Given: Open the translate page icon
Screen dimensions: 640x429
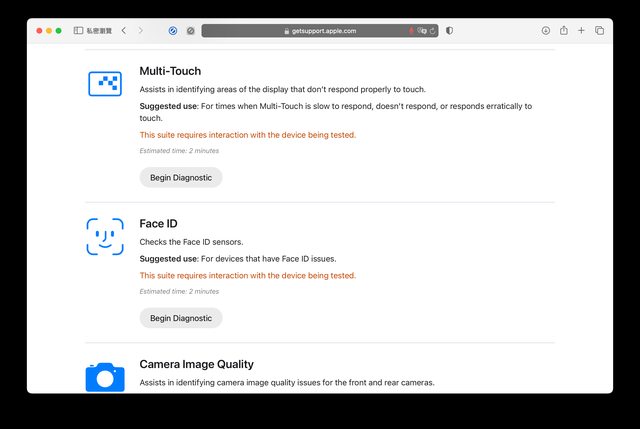Looking at the screenshot, I should pos(422,31).
